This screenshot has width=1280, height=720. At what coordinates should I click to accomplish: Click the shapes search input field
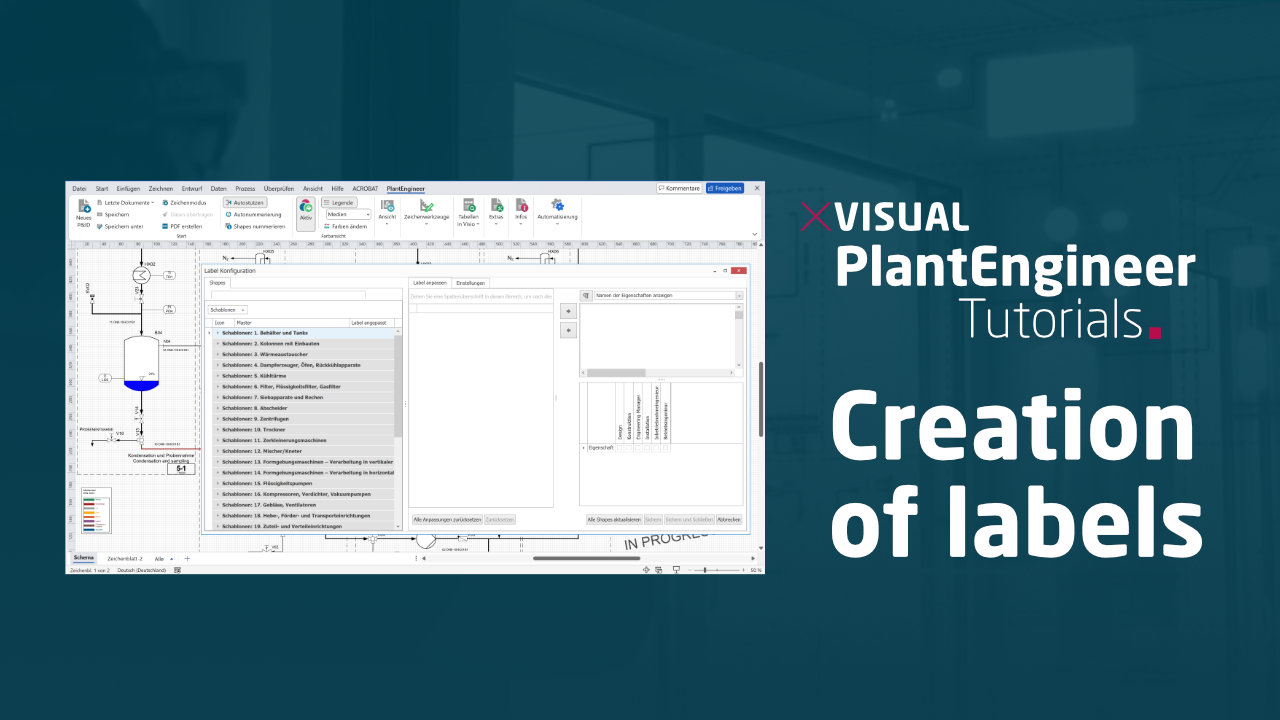[x=286, y=295]
